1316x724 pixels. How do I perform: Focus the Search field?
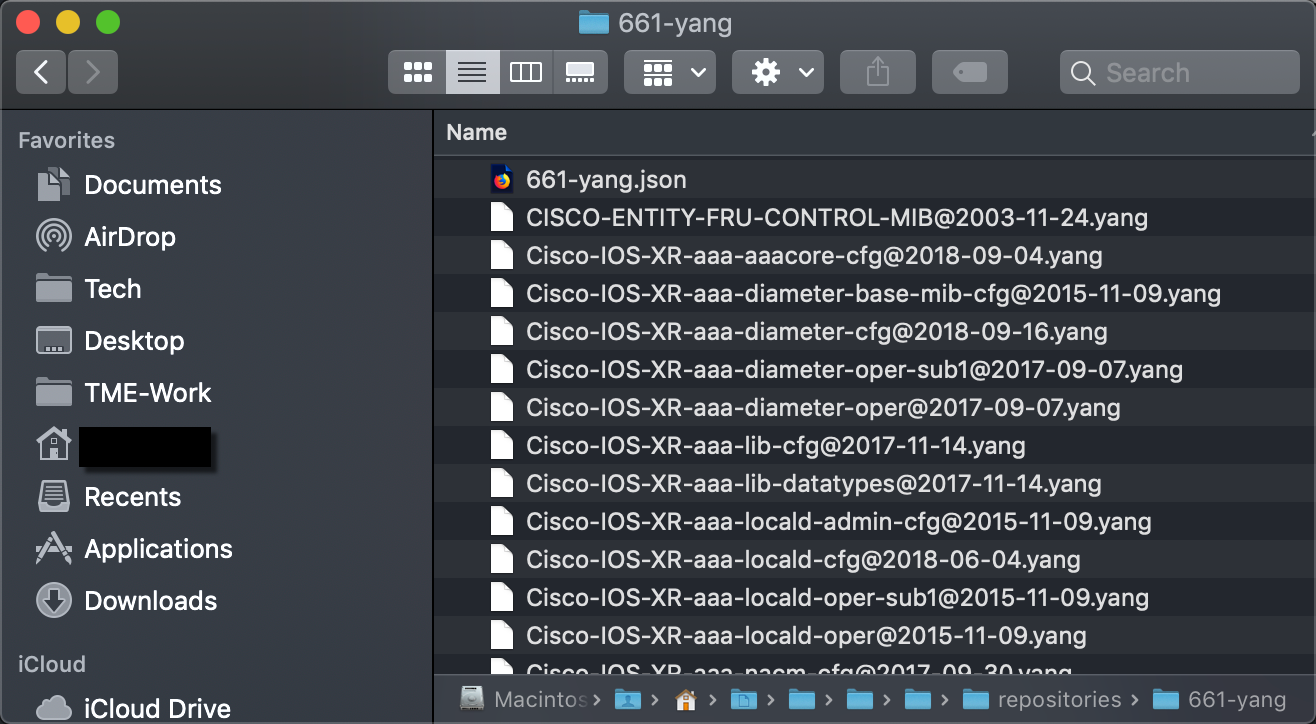1180,72
